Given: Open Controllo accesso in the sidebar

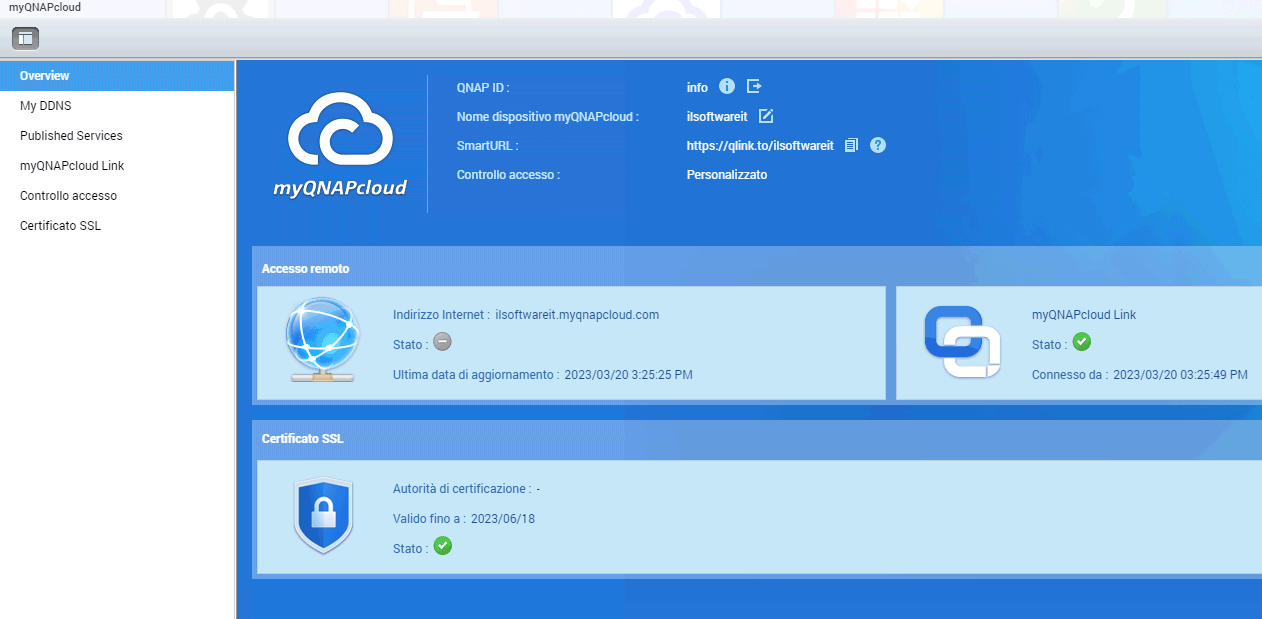Looking at the screenshot, I should 117,196.
